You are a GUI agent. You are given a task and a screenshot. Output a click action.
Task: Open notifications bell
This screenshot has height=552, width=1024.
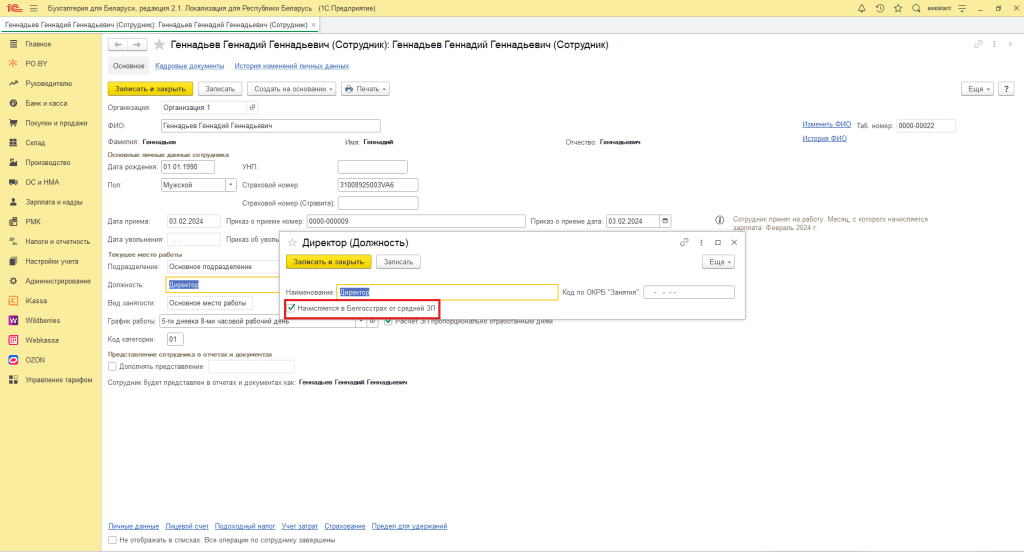(861, 8)
